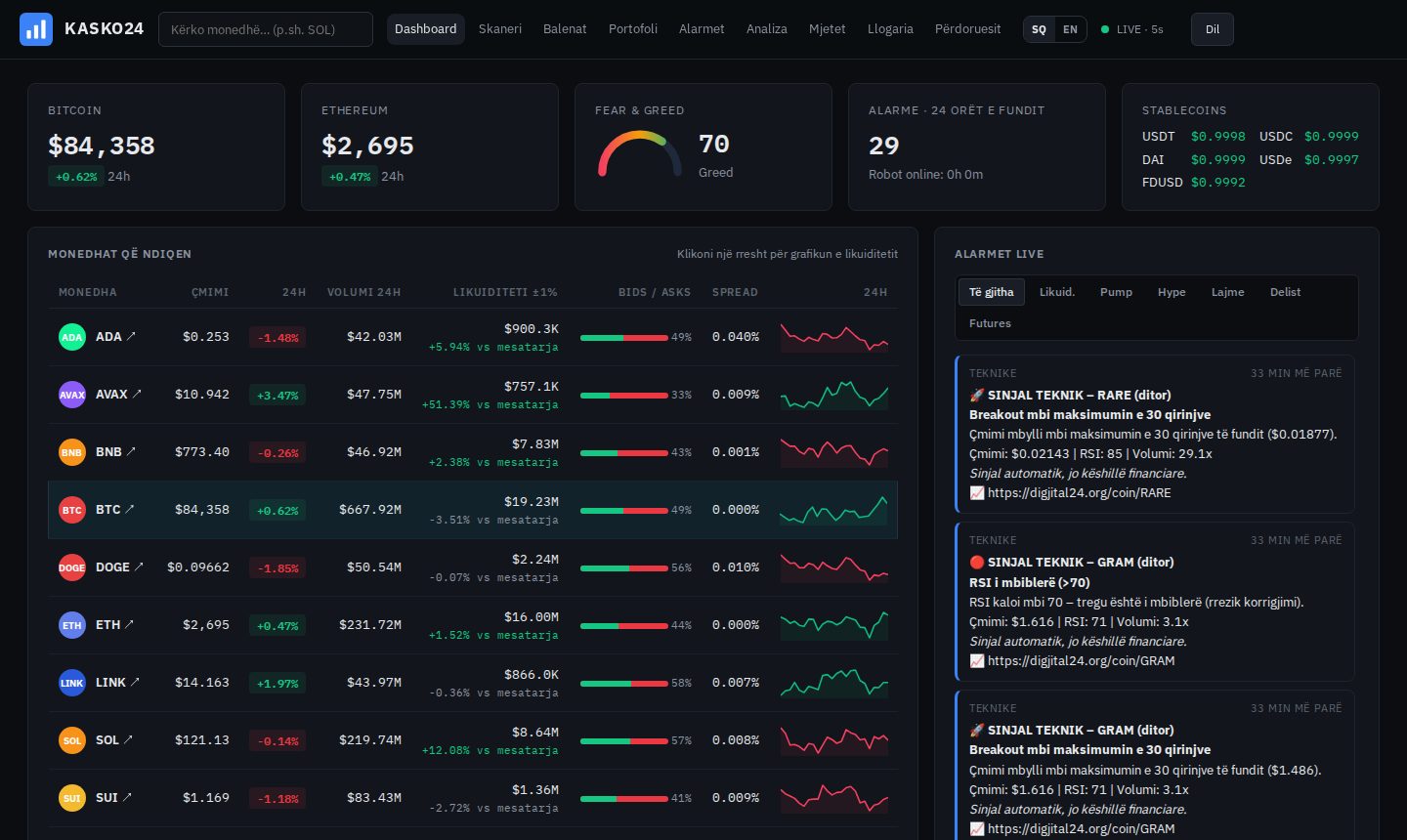Click the BNB coin icon

coord(72,452)
